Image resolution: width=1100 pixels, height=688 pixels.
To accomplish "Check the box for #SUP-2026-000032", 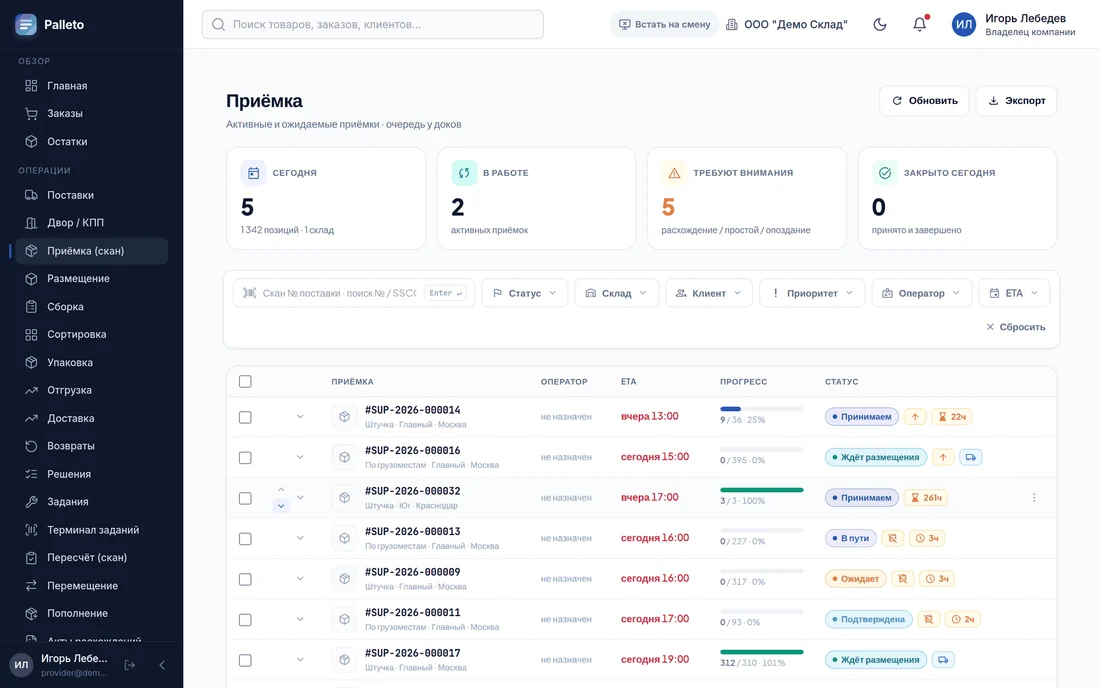I will coord(245,499).
